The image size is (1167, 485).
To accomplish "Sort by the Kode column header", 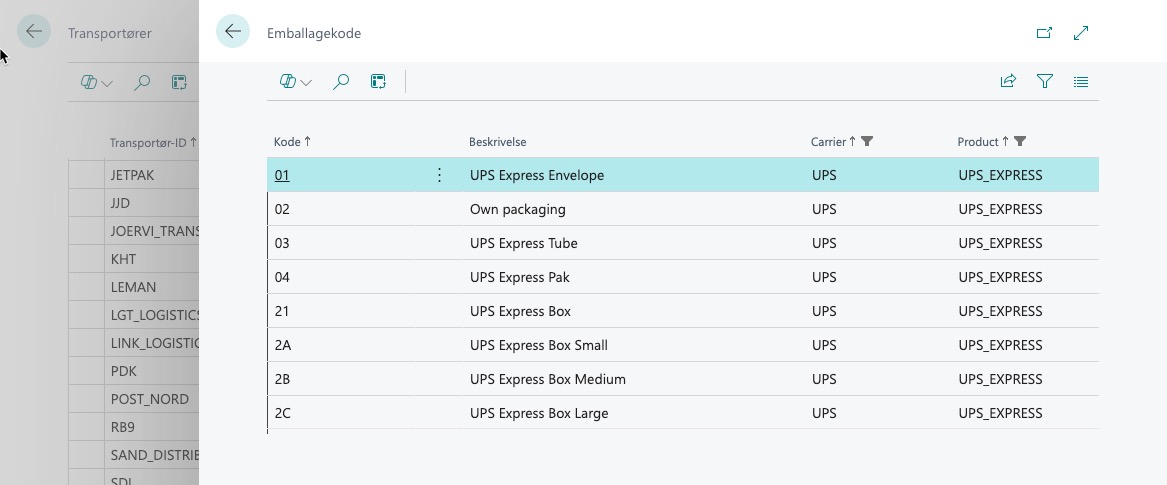I will 287,142.
